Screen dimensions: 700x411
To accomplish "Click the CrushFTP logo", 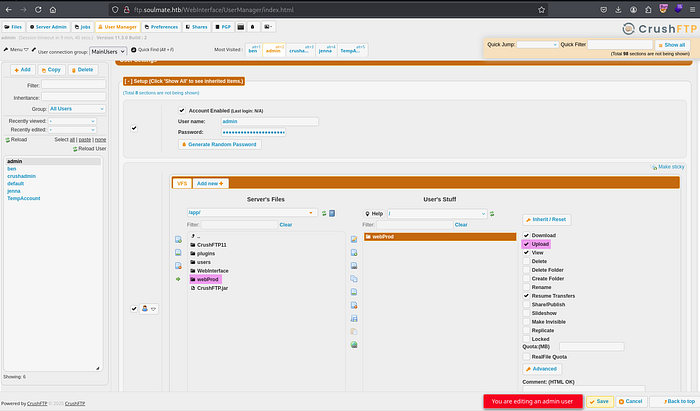I will point(659,29).
